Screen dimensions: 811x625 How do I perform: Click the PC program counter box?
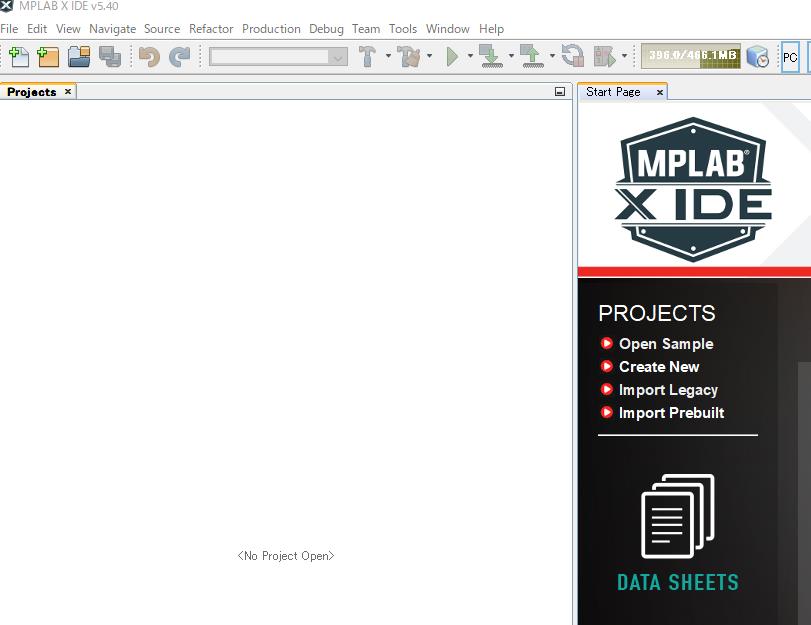[x=790, y=57]
